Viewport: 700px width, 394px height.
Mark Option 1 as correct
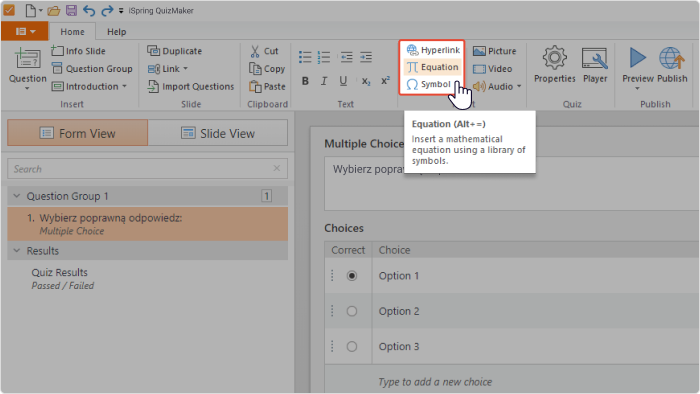352,276
